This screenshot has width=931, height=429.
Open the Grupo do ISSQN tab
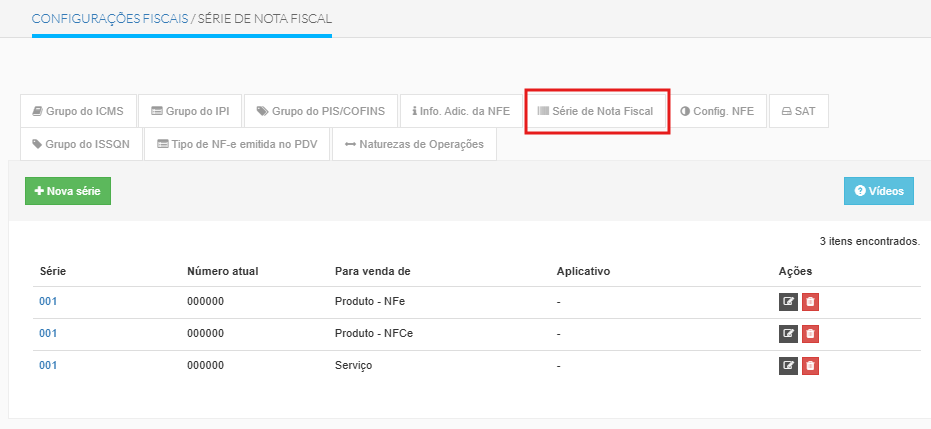tap(82, 144)
